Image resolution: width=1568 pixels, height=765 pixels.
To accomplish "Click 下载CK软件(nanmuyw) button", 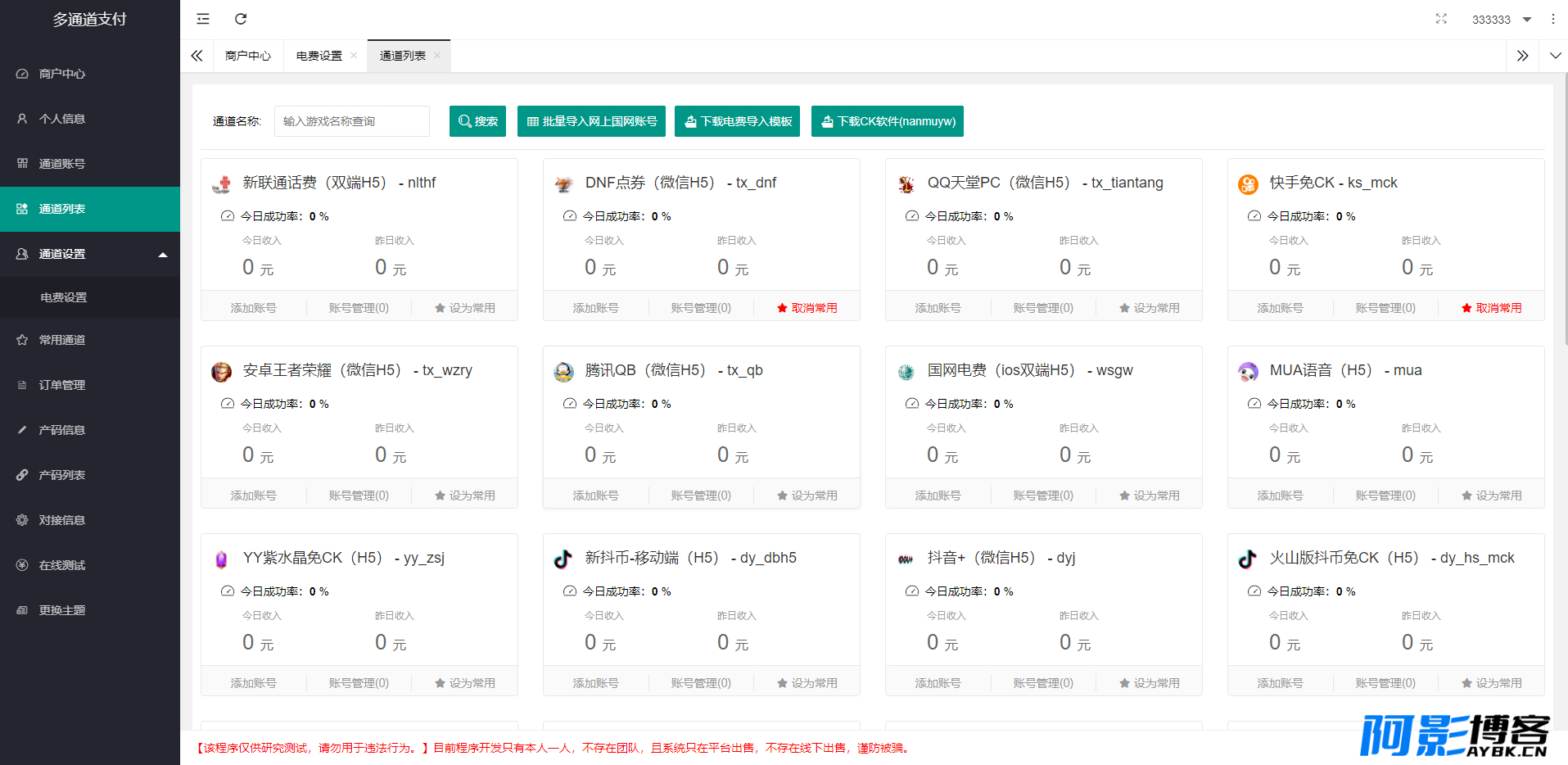I will (888, 121).
